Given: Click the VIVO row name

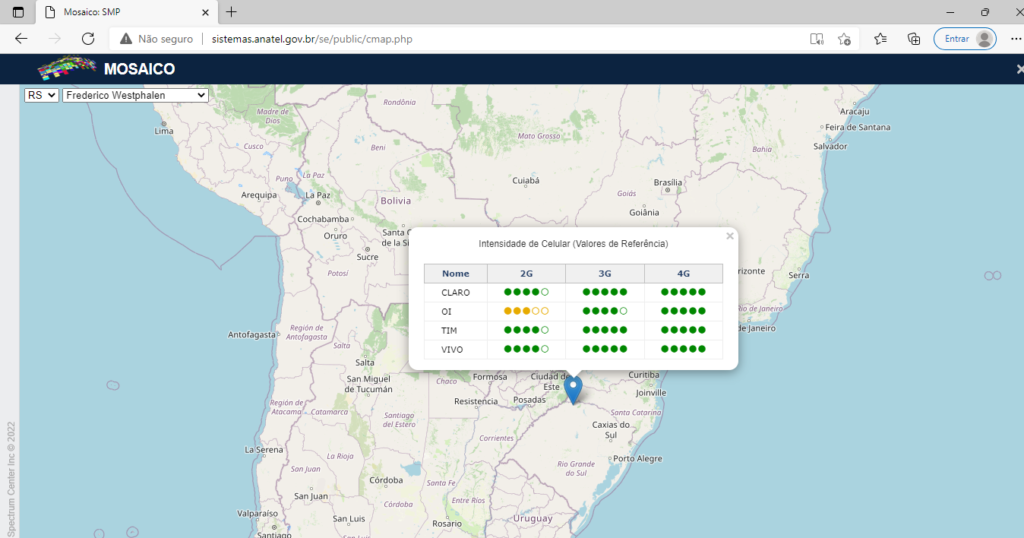Looking at the screenshot, I should point(452,349).
